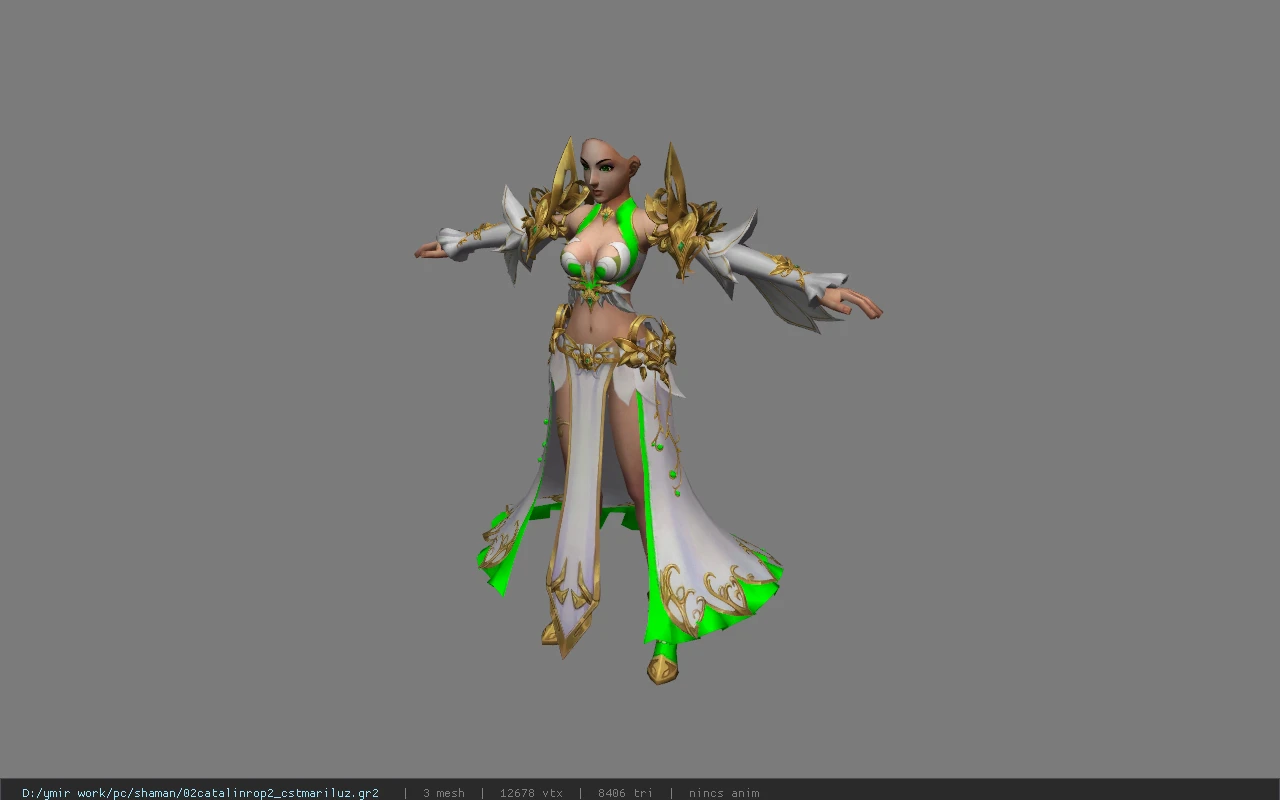This screenshot has height=800, width=1280.
Task: Select the "12678 vtx" vertex count
Action: [531, 793]
